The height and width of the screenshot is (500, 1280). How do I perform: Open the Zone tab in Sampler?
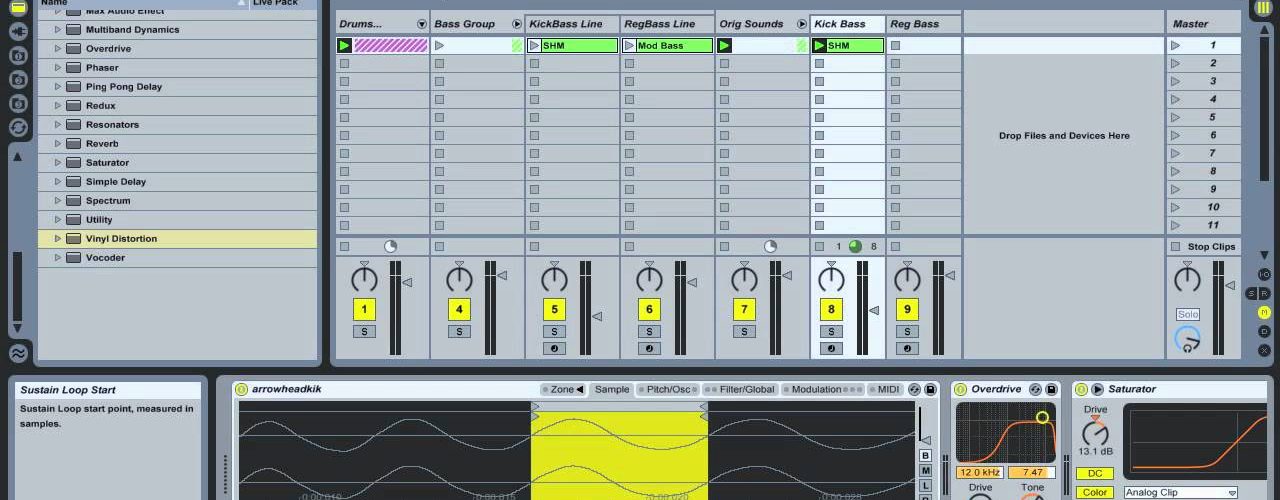563,390
